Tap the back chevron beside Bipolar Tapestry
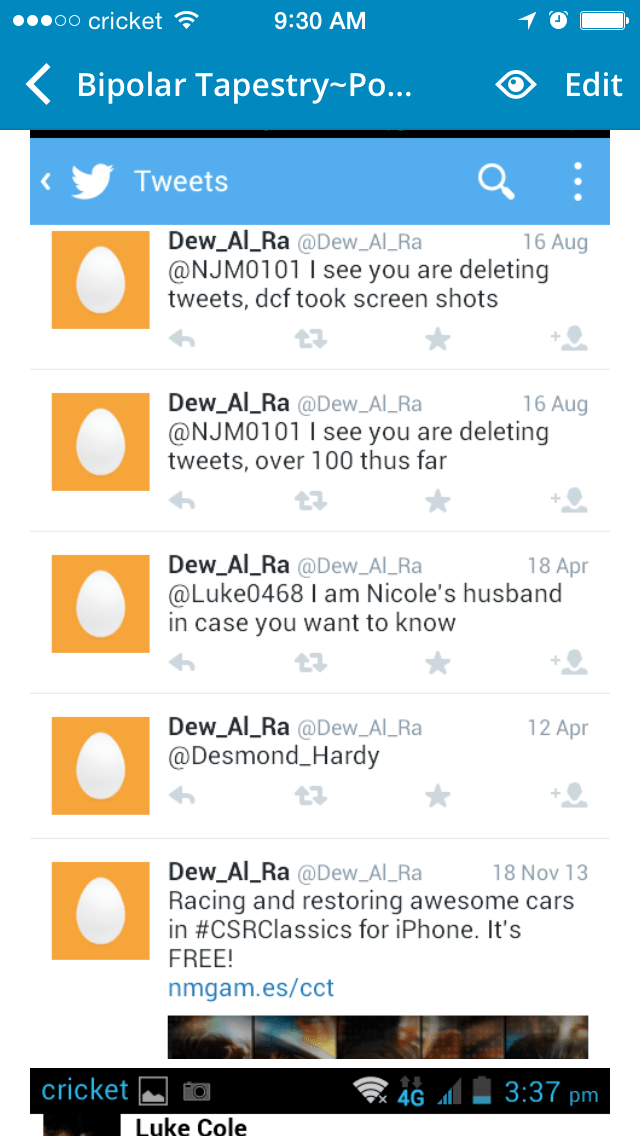Viewport: 640px width, 1136px height. (38, 85)
